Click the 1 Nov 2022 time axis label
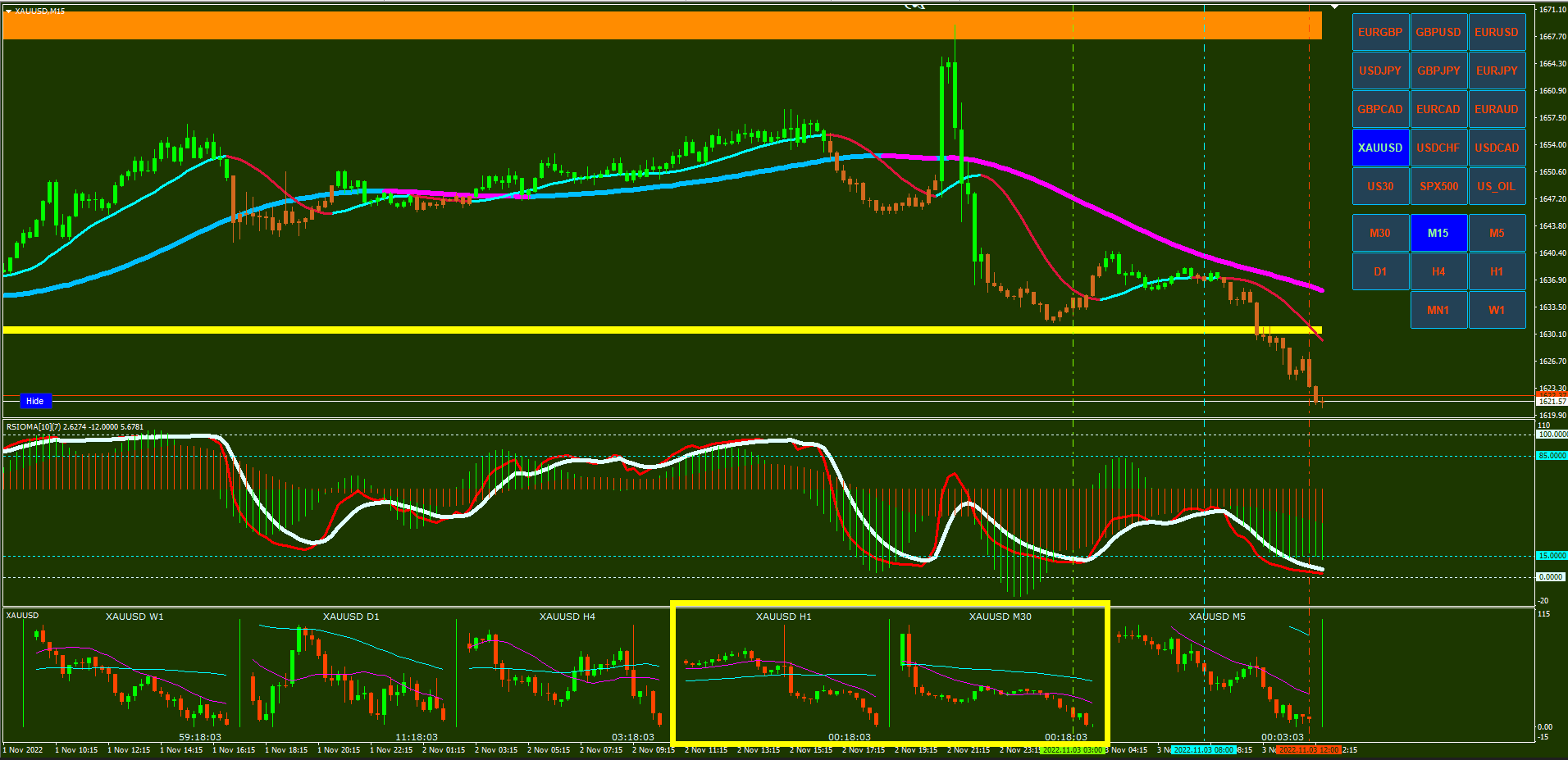This screenshot has width=1568, height=760. (24, 750)
